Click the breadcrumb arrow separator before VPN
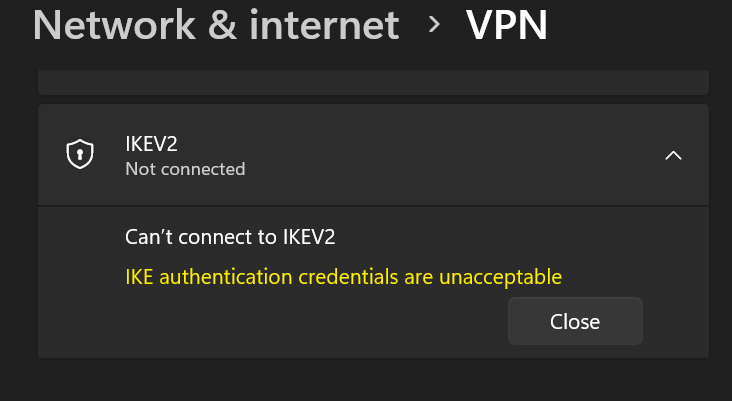Image resolution: width=732 pixels, height=401 pixels. [x=434, y=24]
